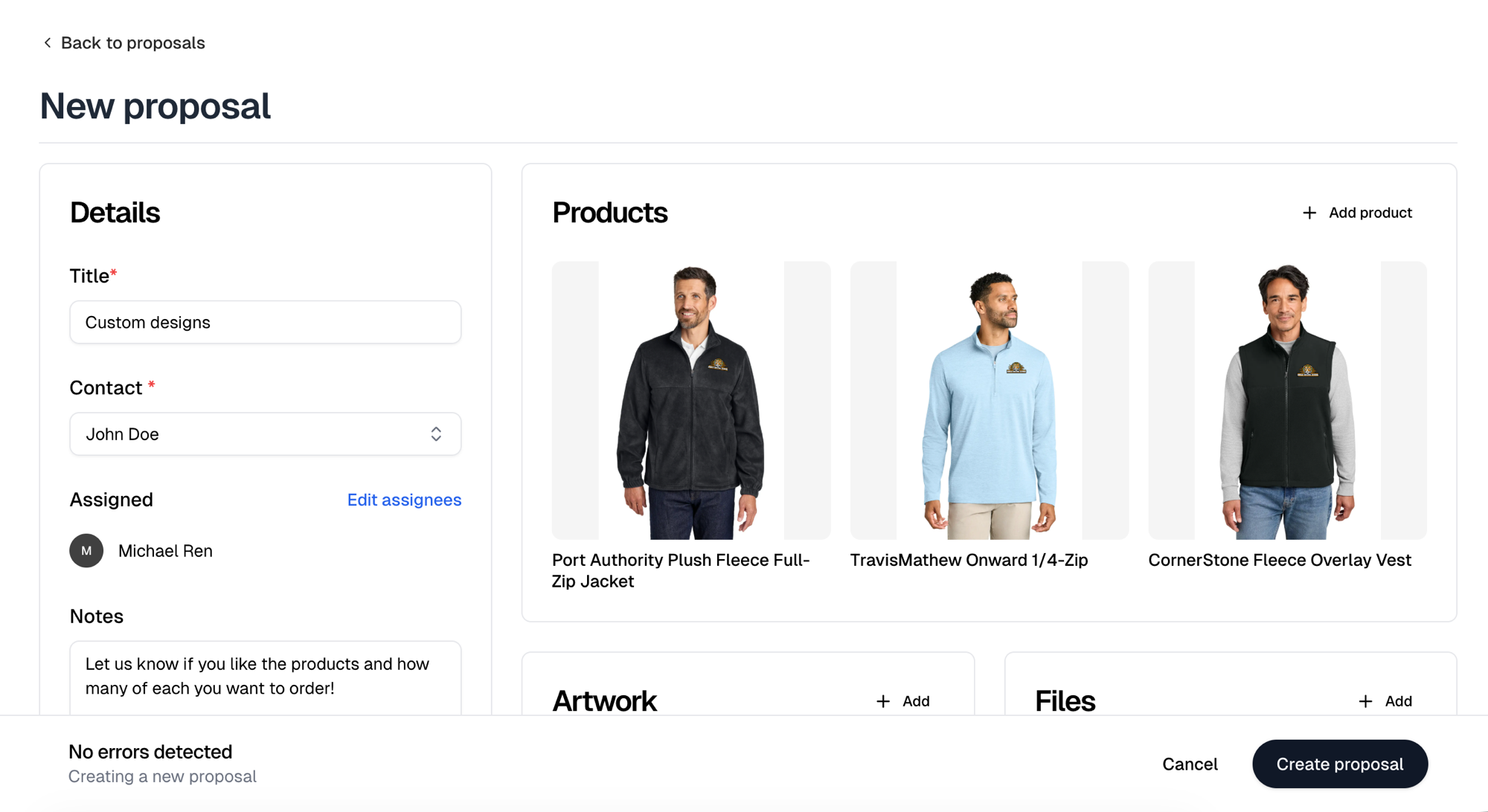Click the Products section heading
1488x812 pixels.
610,213
